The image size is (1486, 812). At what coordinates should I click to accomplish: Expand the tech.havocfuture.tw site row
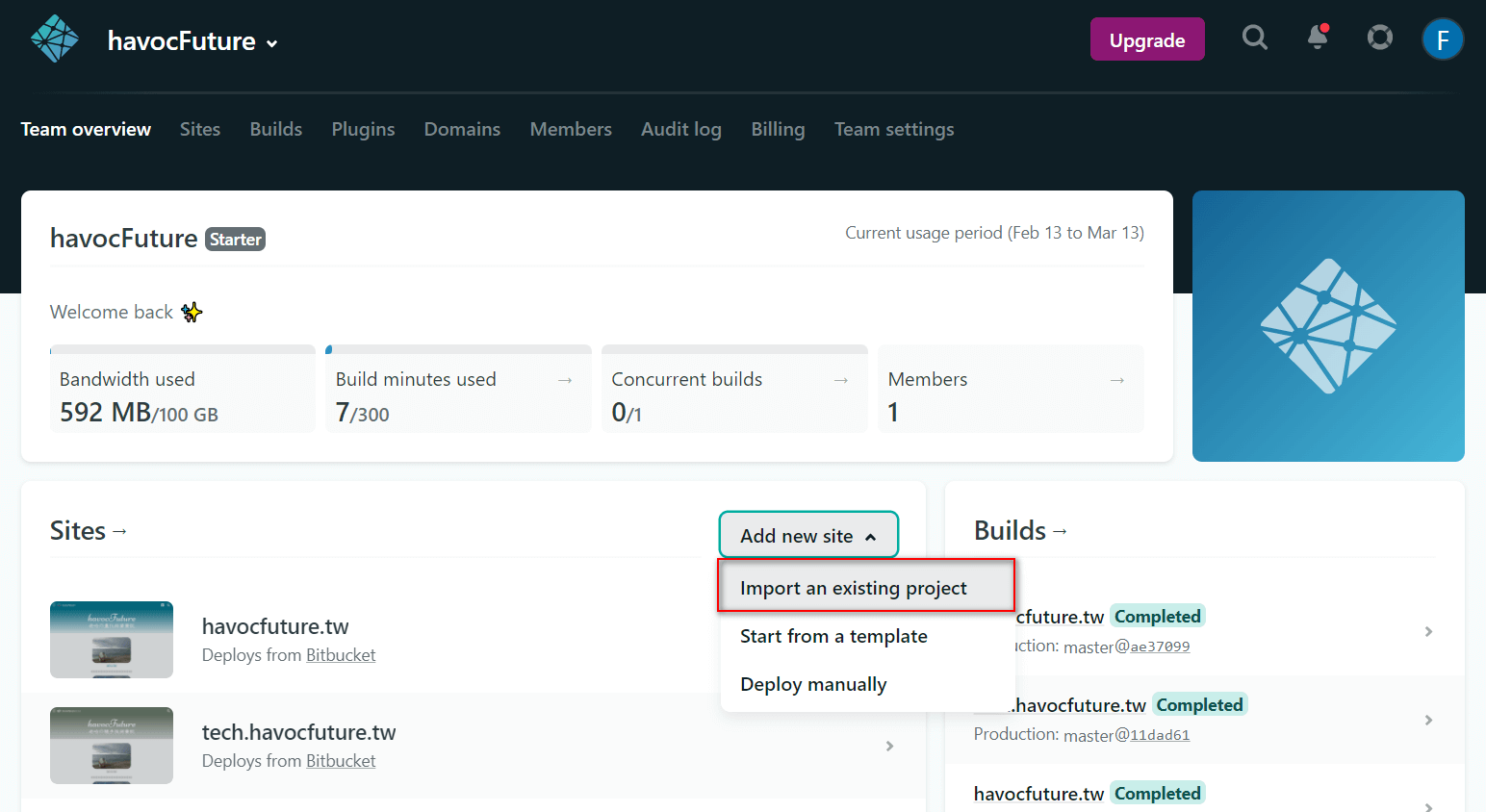coord(889,746)
